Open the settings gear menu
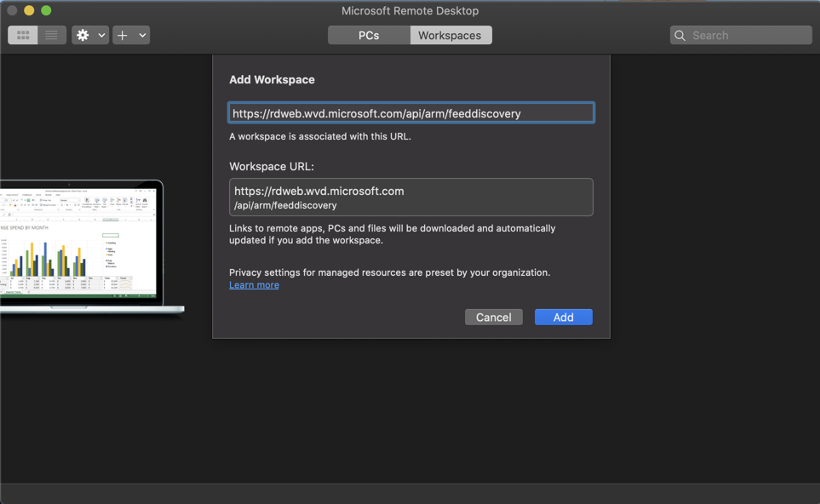The height and width of the screenshot is (504, 820). point(83,35)
